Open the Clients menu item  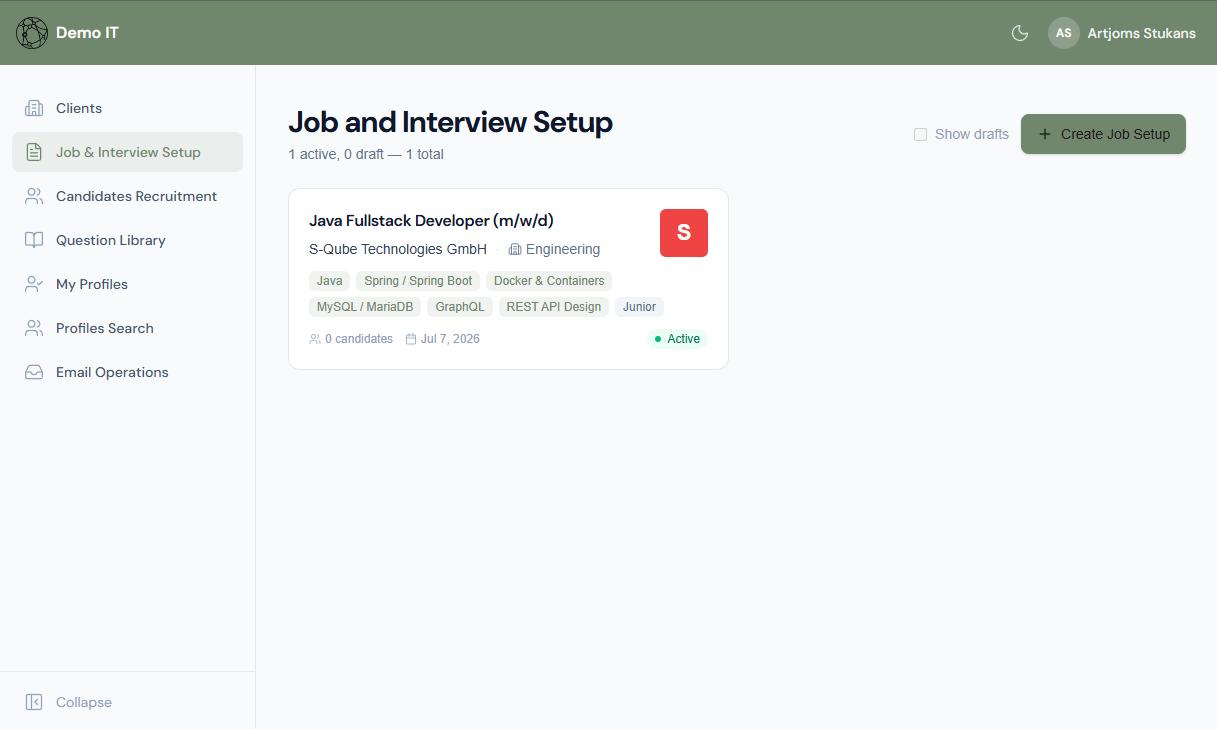127,108
